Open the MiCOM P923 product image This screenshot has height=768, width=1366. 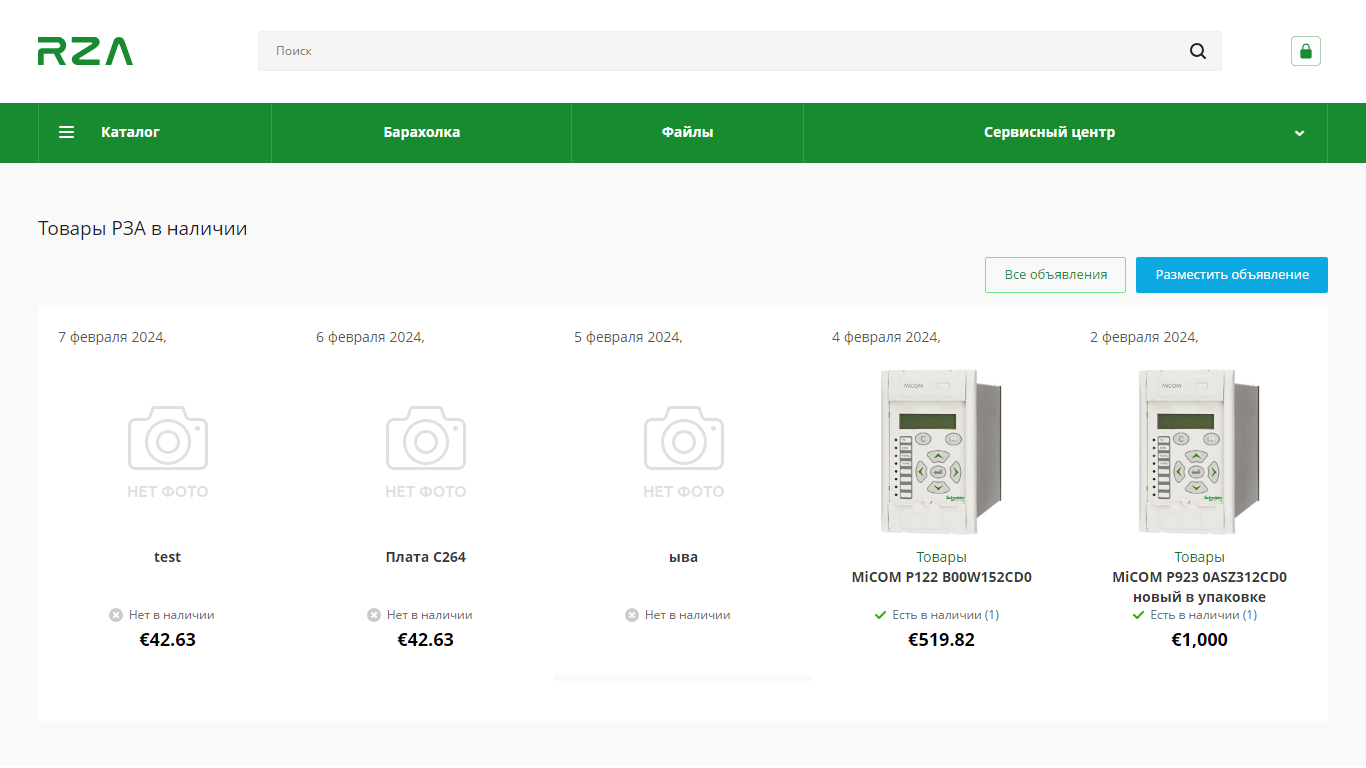(x=1200, y=452)
